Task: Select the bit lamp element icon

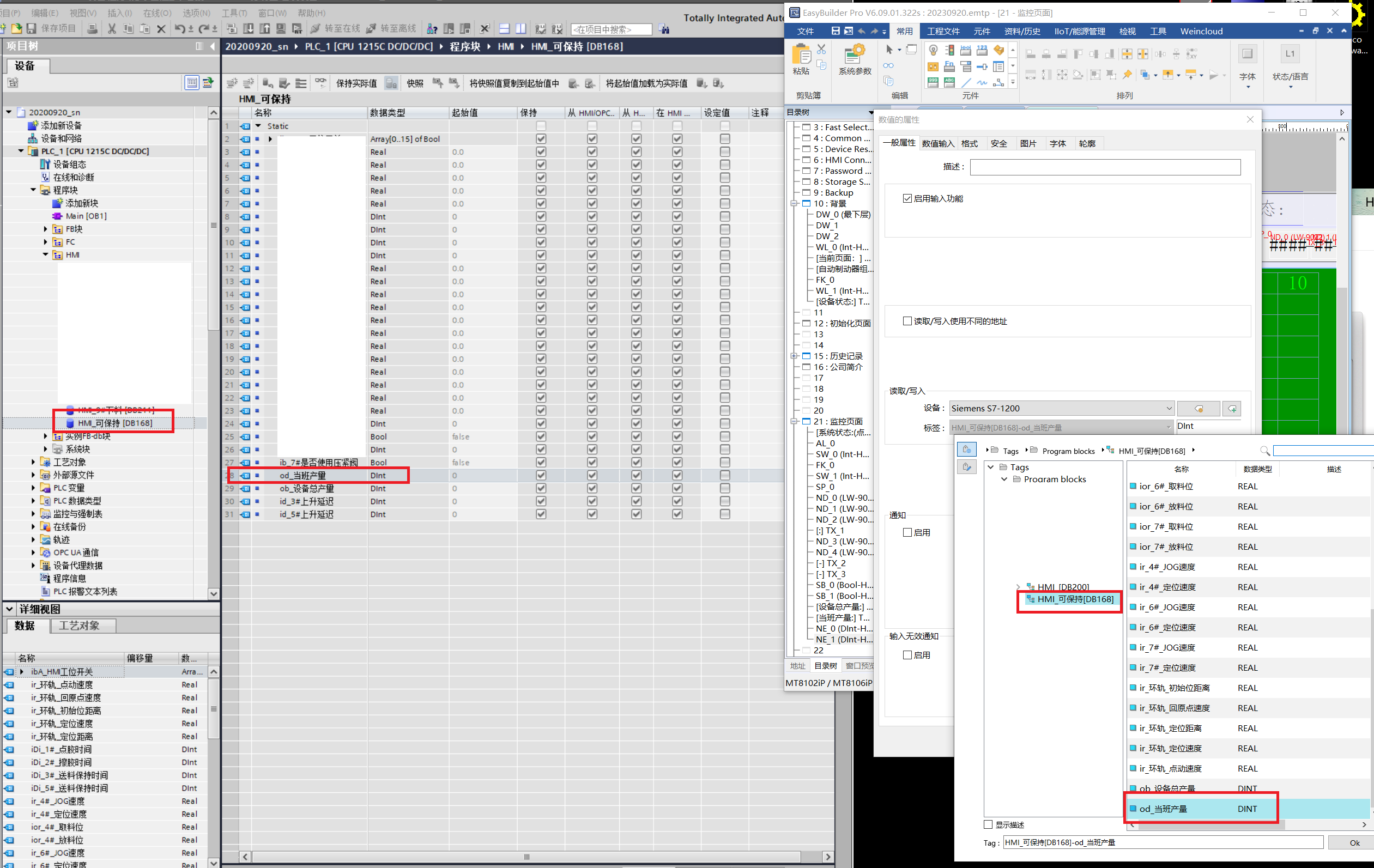Action: coord(933,50)
